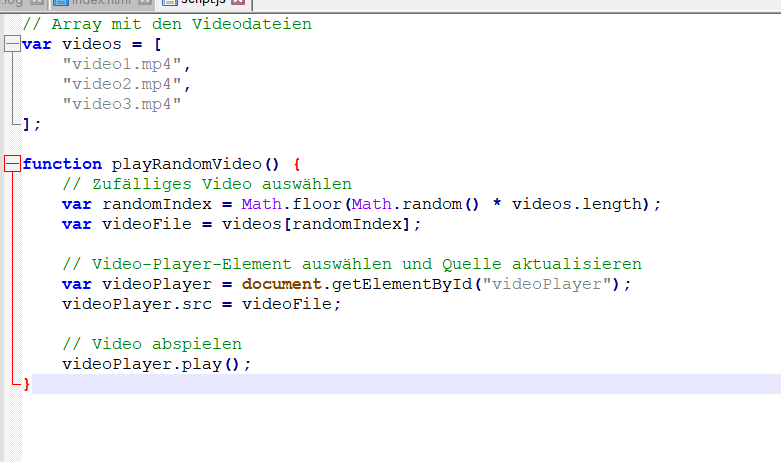Click the document keyword in getElementById line
The height and width of the screenshot is (462, 781).
[281, 284]
